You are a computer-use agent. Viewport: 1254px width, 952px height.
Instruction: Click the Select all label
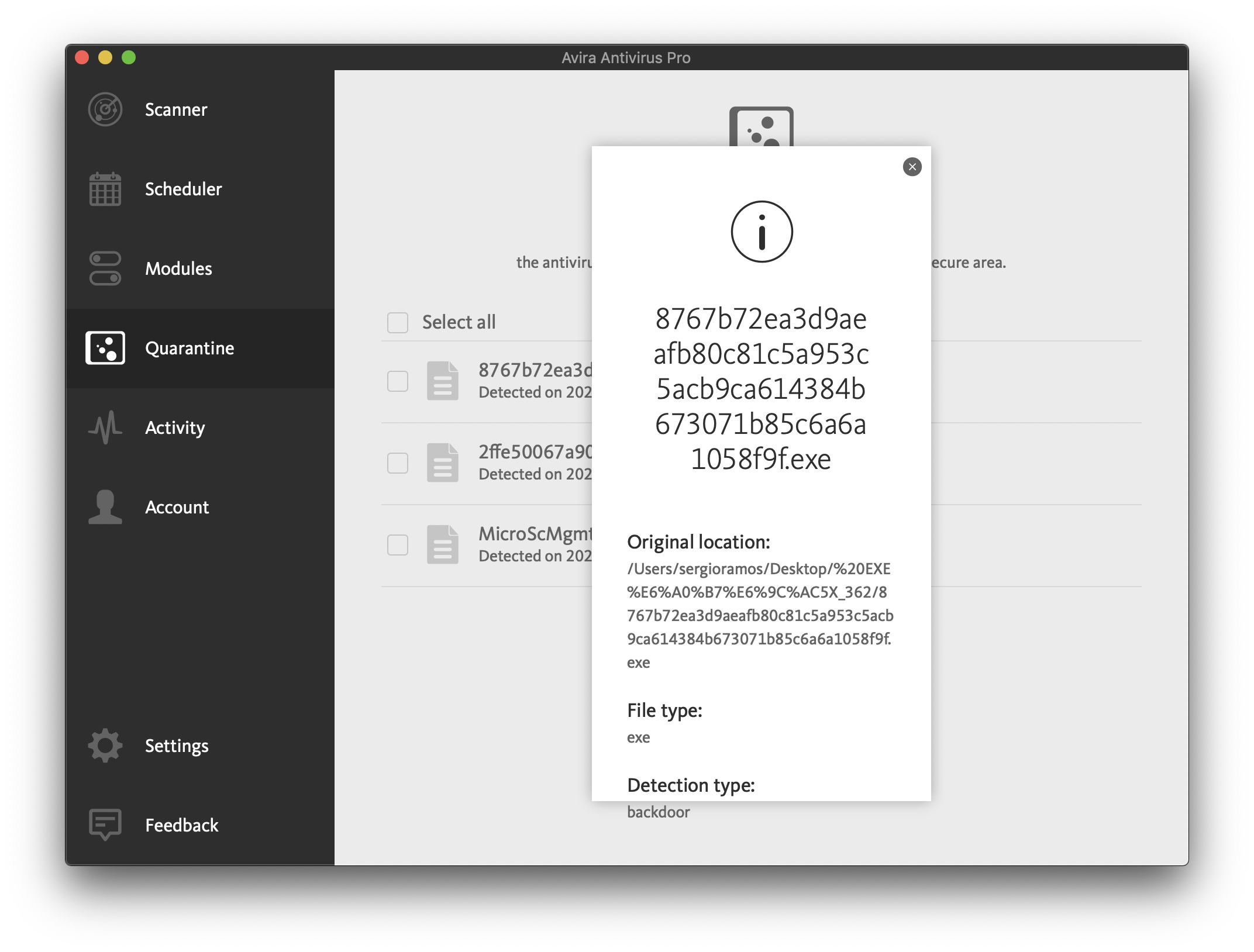click(459, 322)
